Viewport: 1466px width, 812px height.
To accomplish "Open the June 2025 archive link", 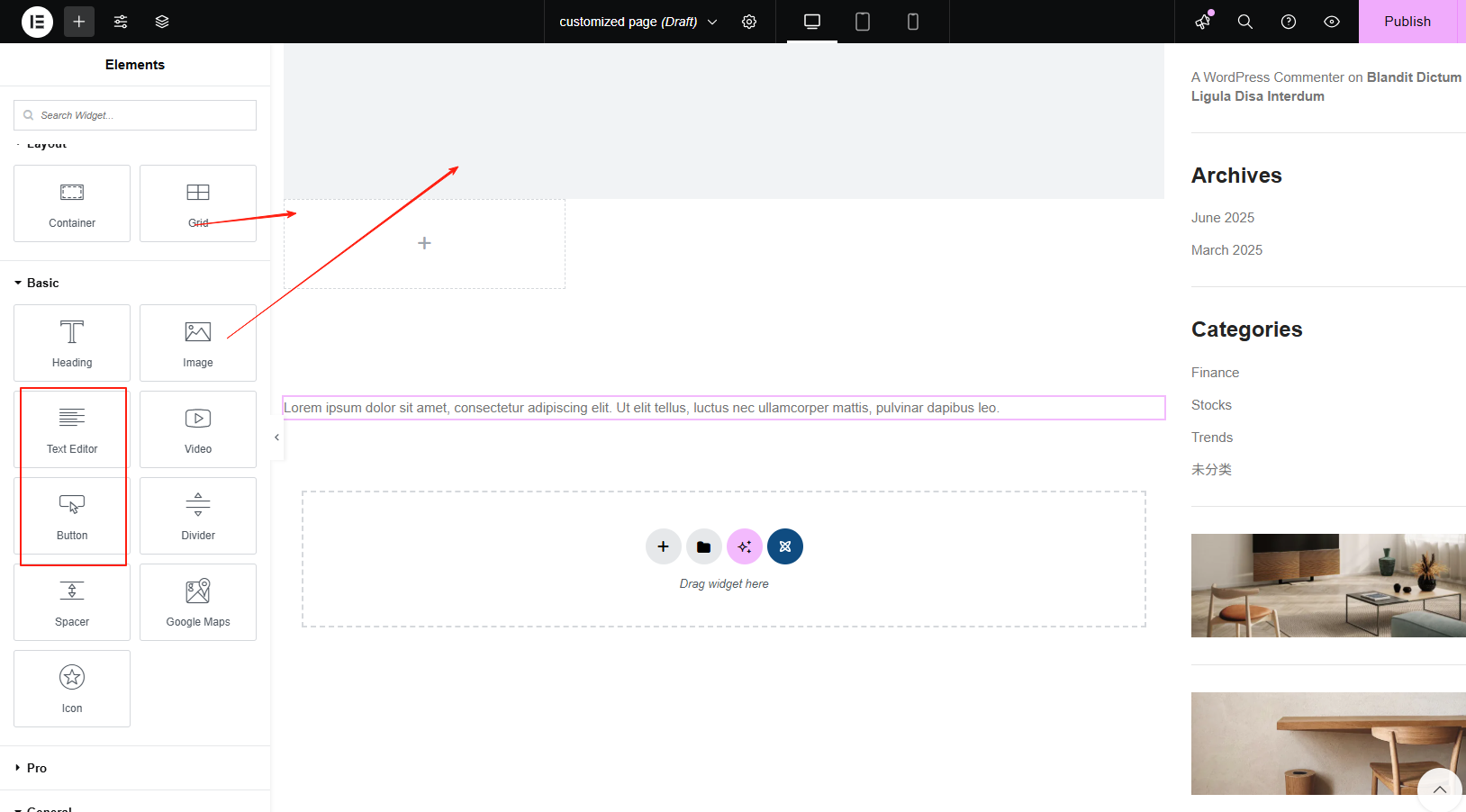I will tap(1222, 217).
